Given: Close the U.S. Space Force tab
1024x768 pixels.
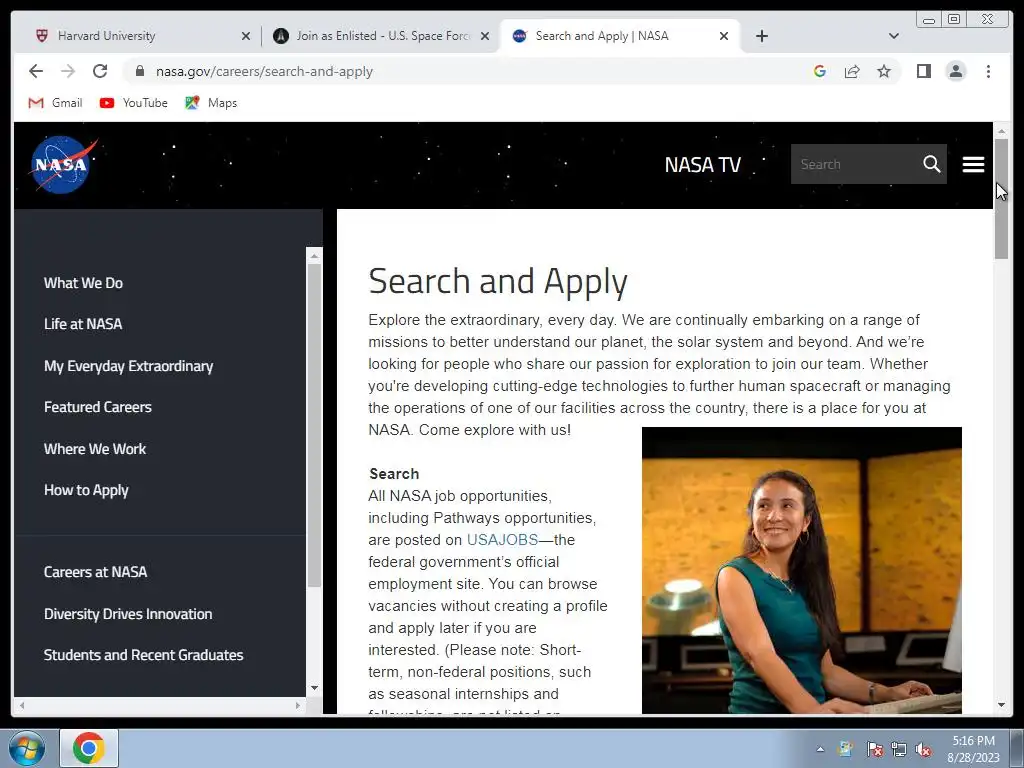Looking at the screenshot, I should pos(485,36).
